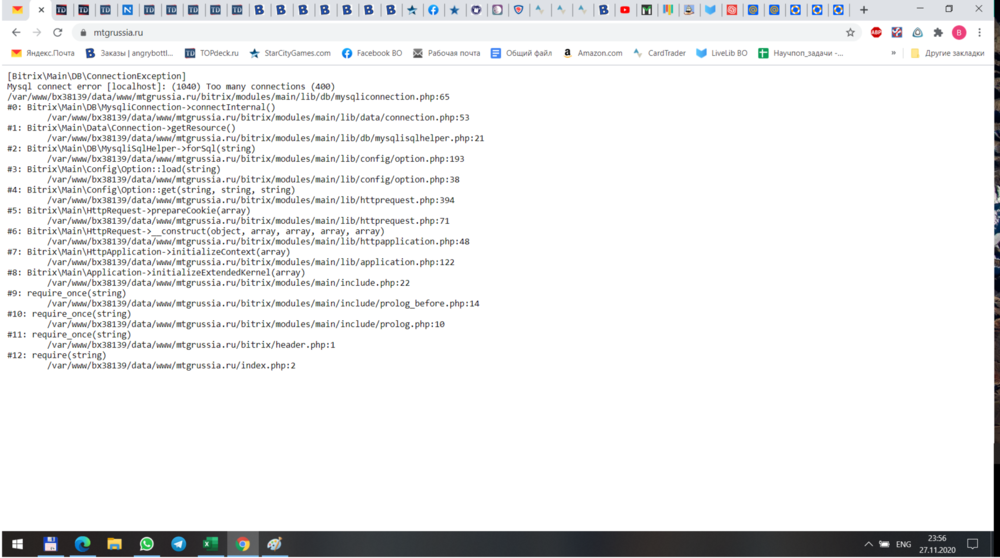Screen dimensions: 1000x558
Task: Click the 'Too many connections (400)' error line
Action: click(171, 86)
